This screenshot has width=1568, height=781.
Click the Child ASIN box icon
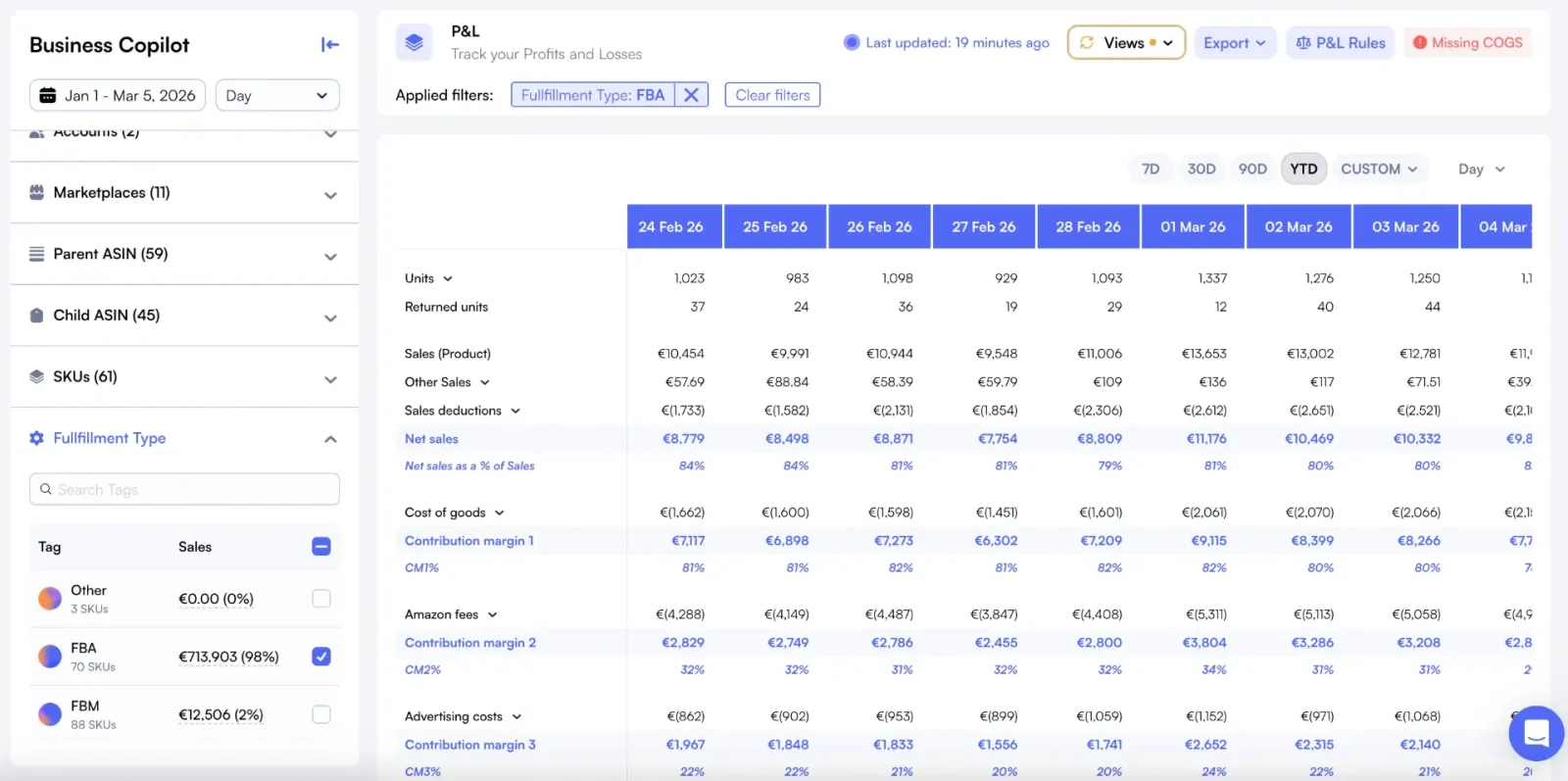pyautogui.click(x=36, y=315)
